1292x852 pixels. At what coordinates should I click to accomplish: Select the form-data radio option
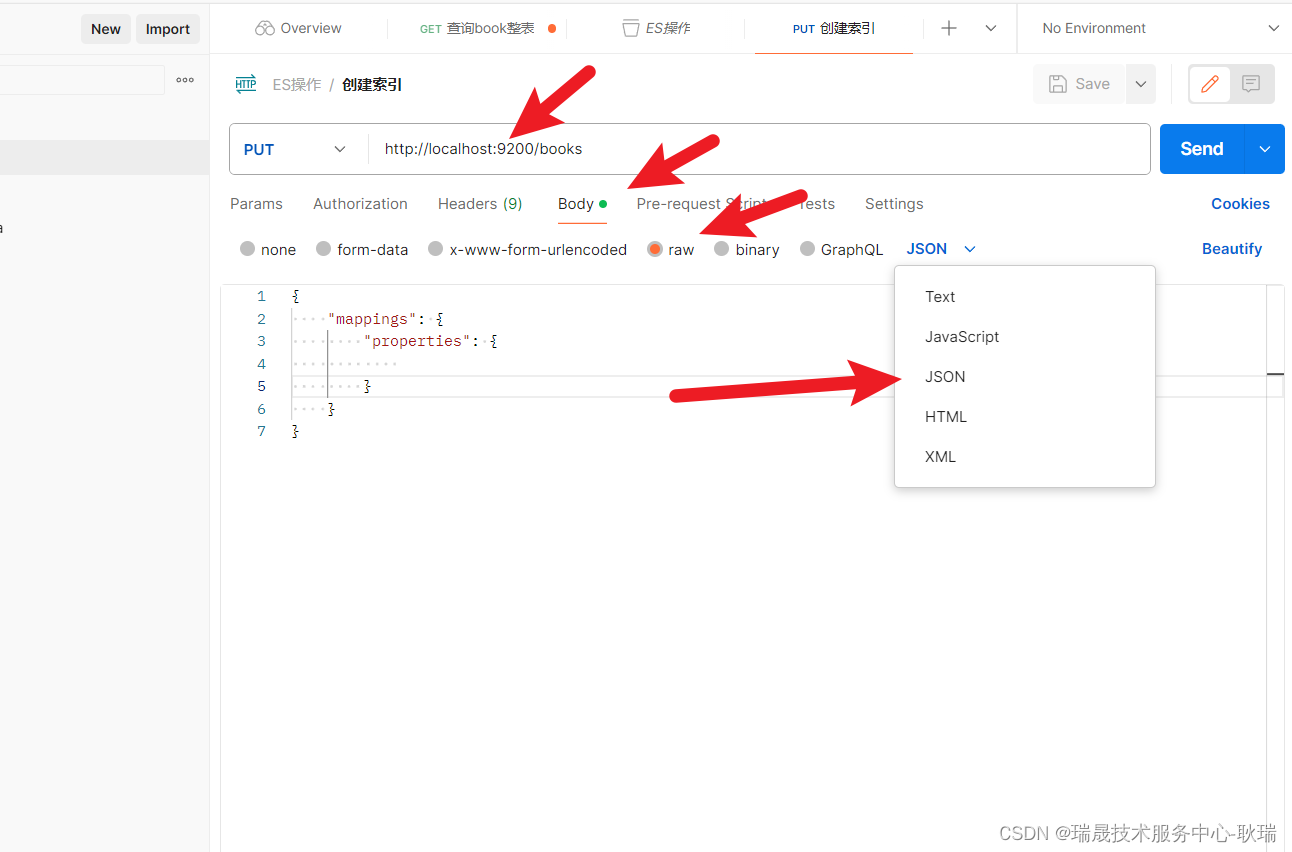point(323,249)
